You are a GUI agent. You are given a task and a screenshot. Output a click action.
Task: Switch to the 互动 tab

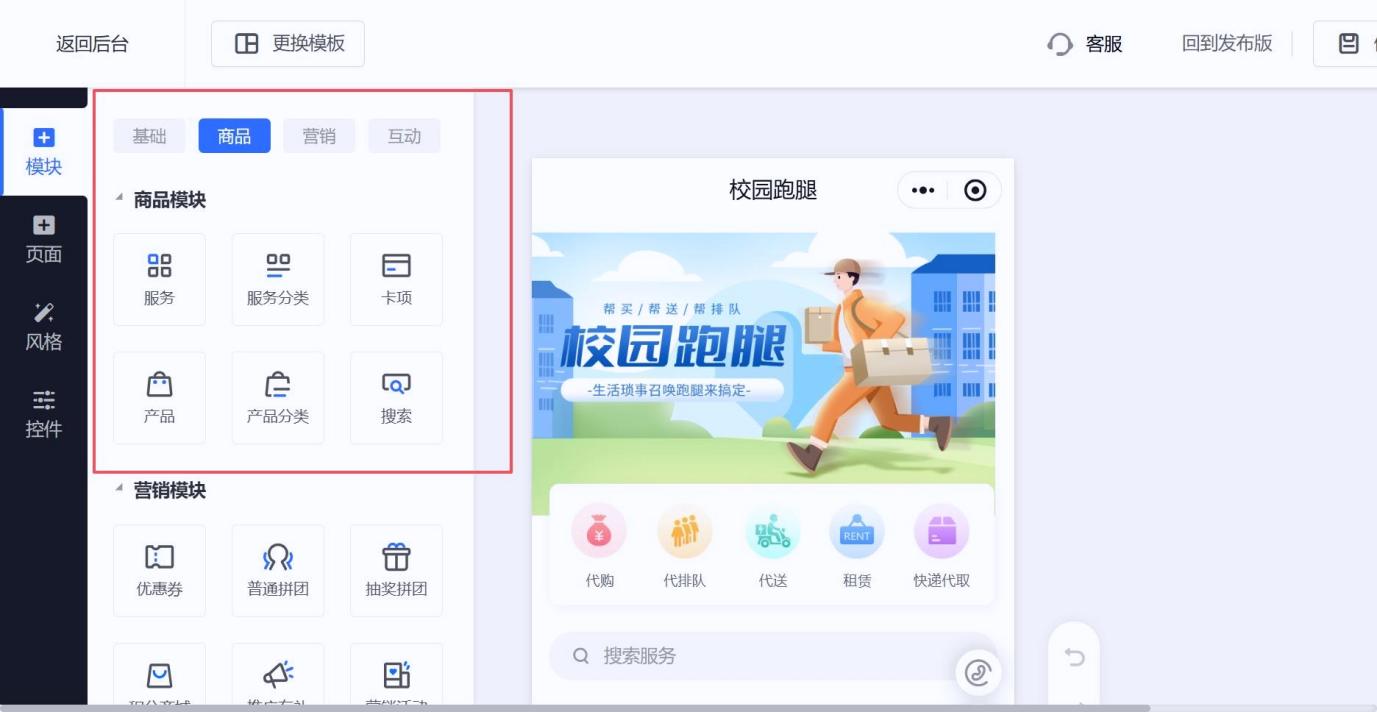(404, 136)
